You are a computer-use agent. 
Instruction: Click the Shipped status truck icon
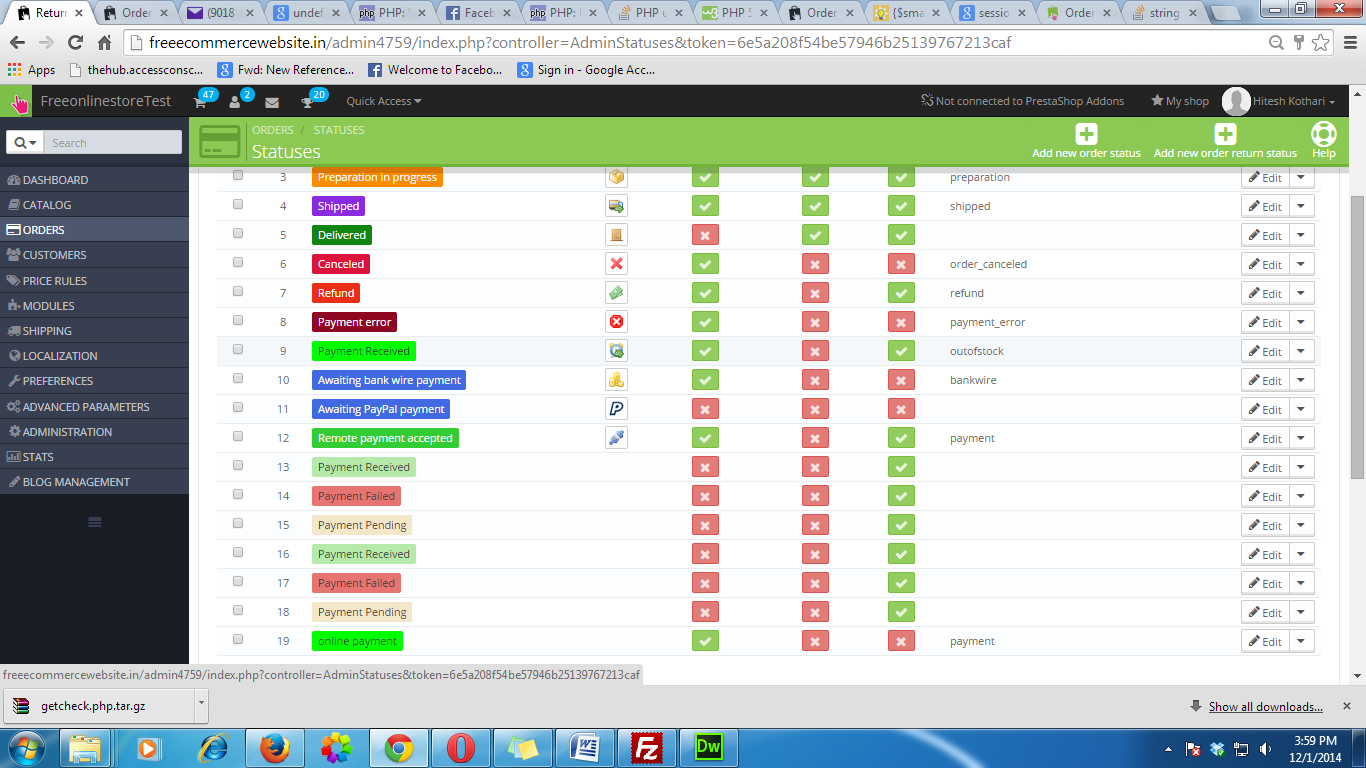click(x=616, y=206)
